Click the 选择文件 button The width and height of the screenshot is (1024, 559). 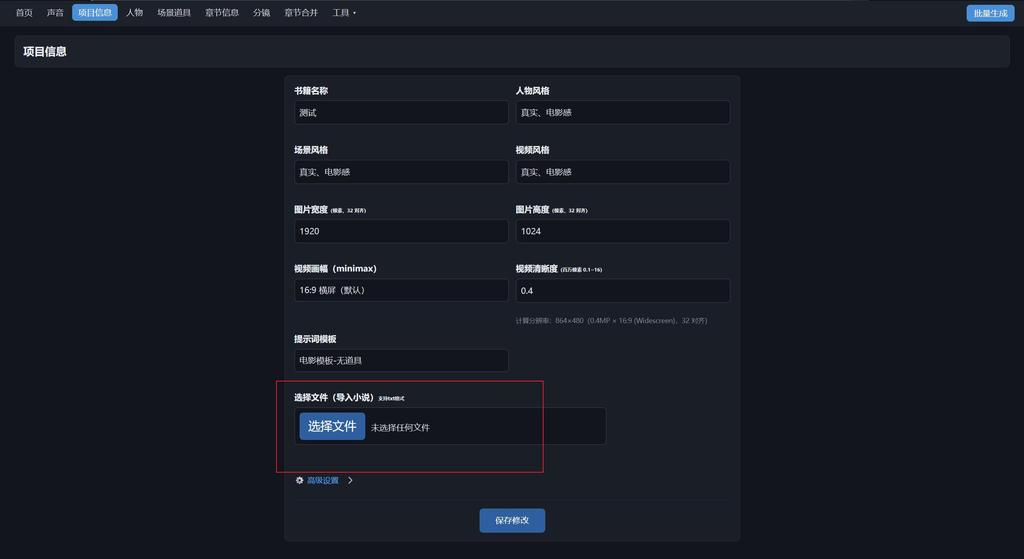pos(332,426)
